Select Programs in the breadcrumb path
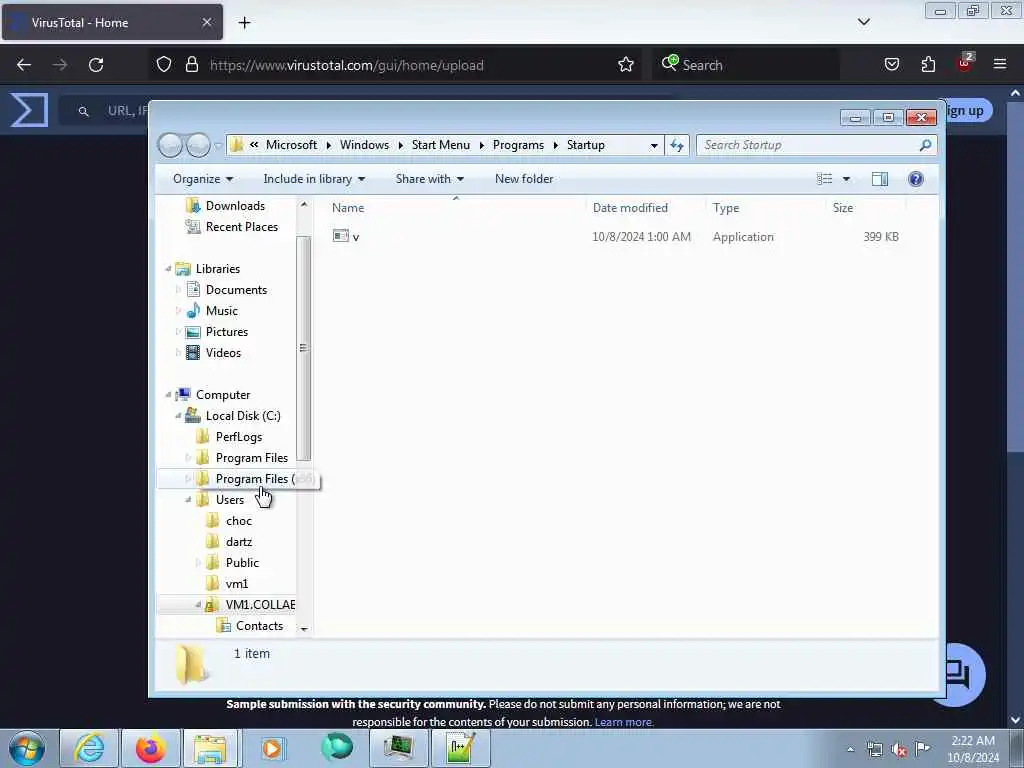Viewport: 1024px width, 768px height. pos(518,145)
